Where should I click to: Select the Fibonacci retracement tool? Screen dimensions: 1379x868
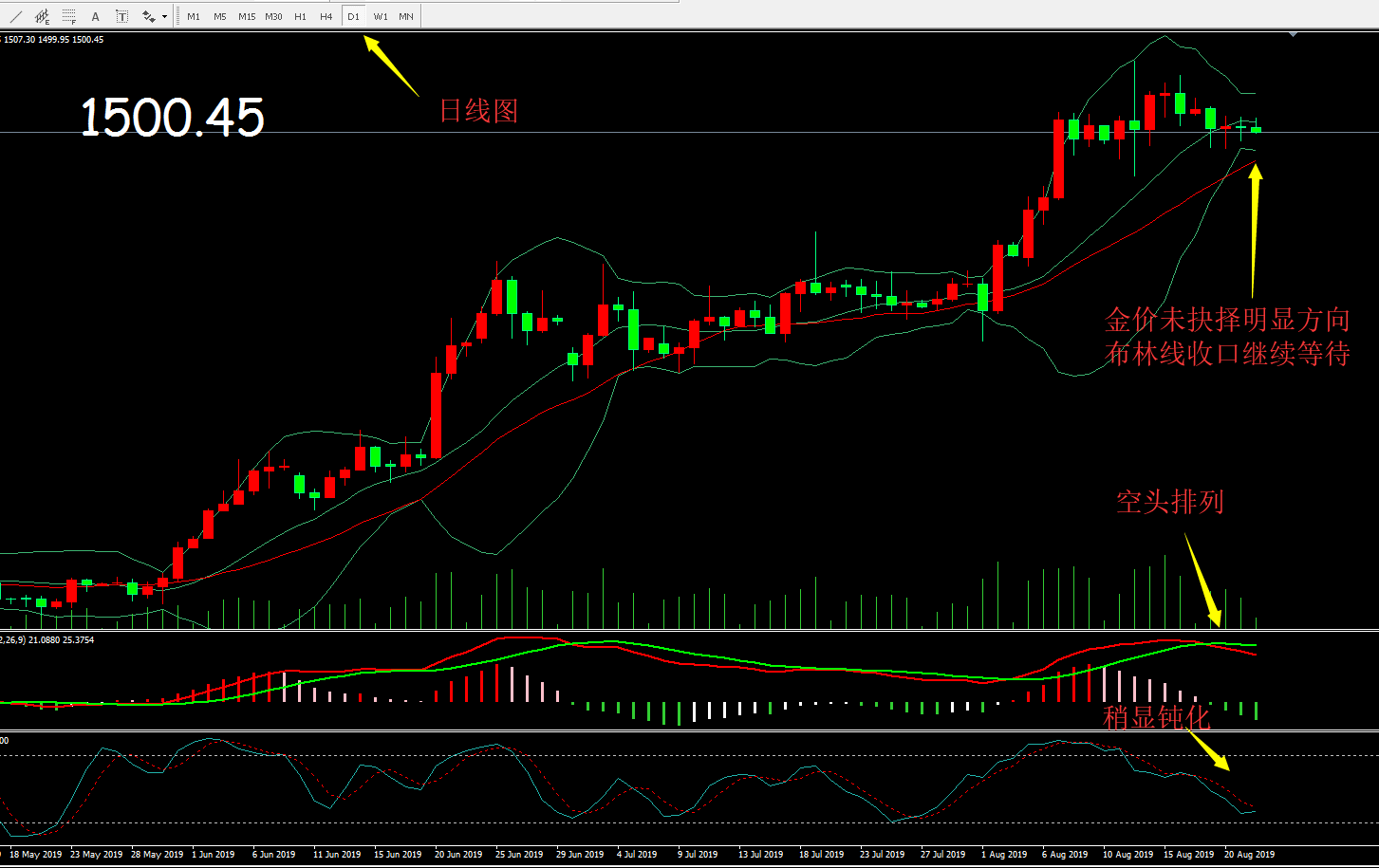click(x=69, y=16)
